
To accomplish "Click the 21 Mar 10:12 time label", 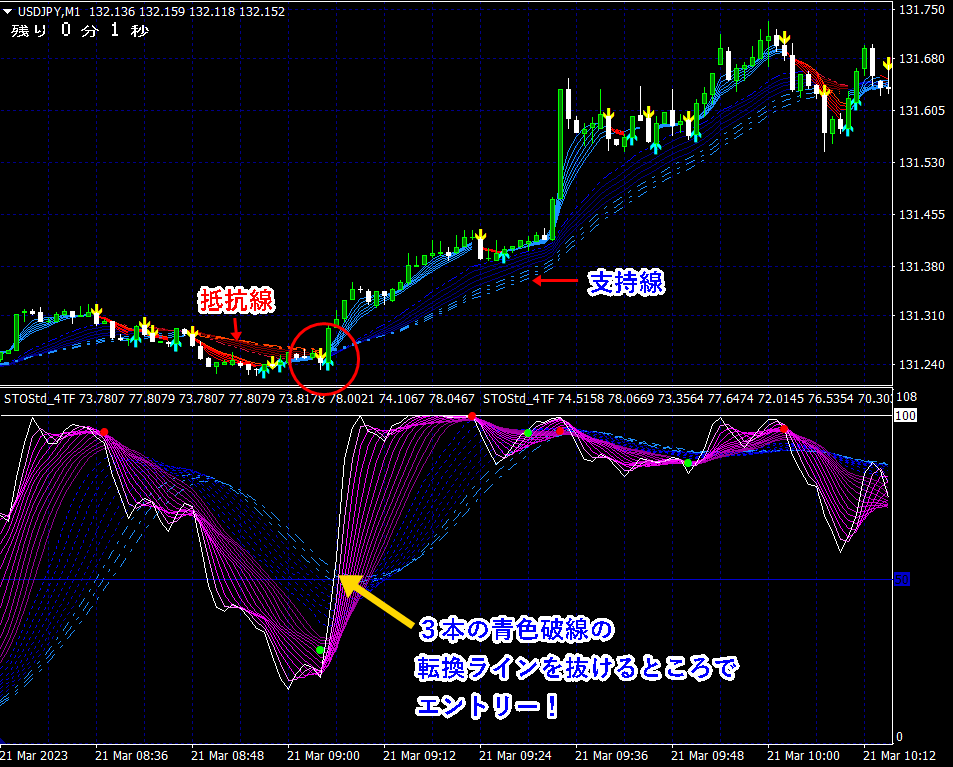I will tap(900, 755).
